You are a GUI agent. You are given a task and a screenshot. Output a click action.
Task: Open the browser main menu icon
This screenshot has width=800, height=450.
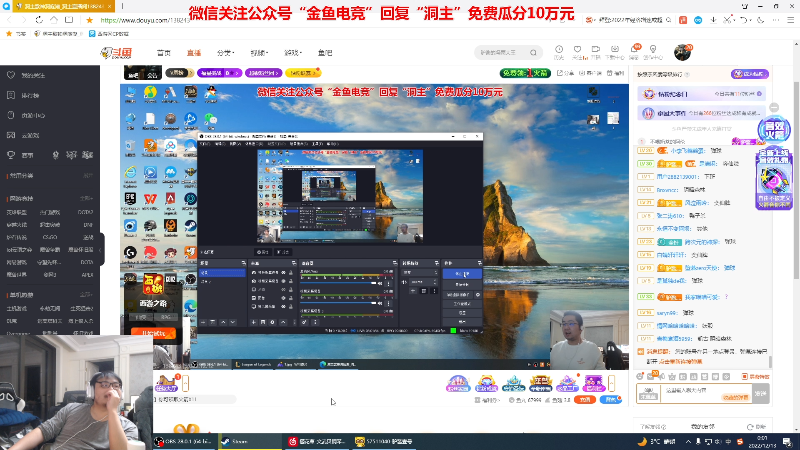pos(790,20)
